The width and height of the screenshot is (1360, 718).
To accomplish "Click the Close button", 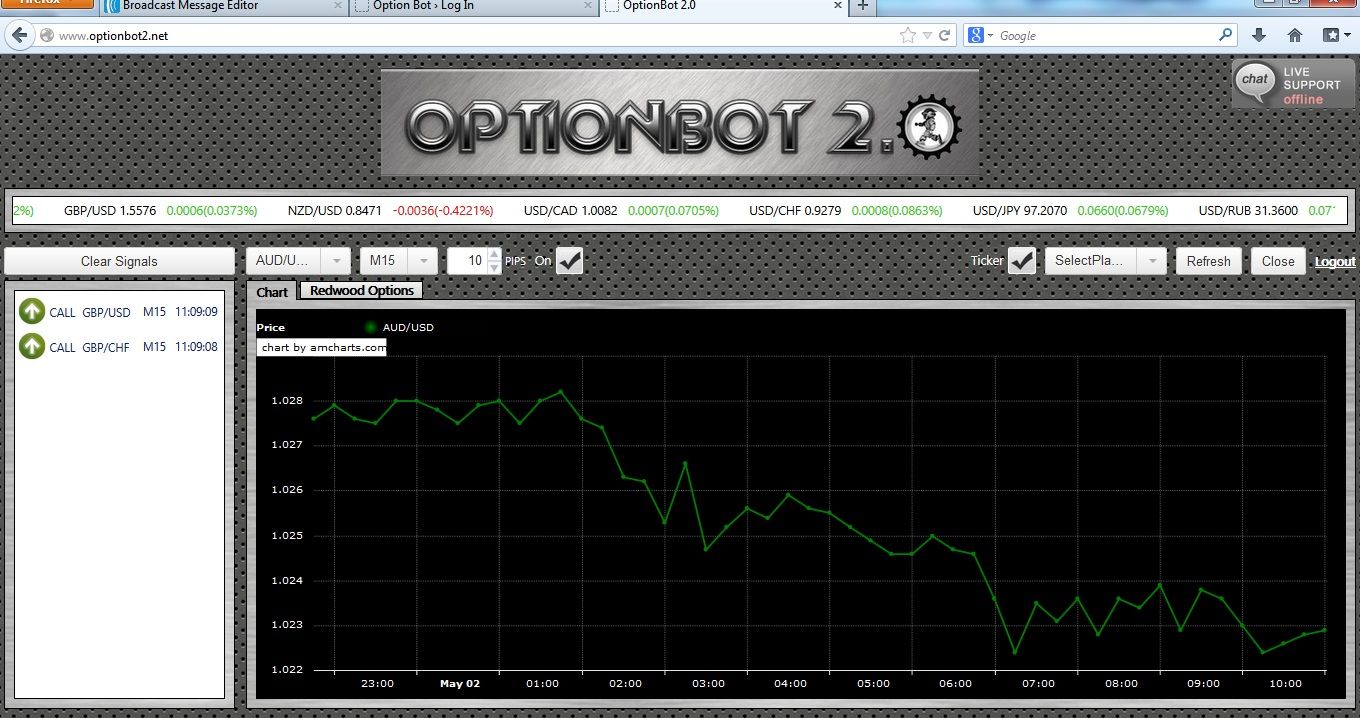I will pyautogui.click(x=1278, y=261).
